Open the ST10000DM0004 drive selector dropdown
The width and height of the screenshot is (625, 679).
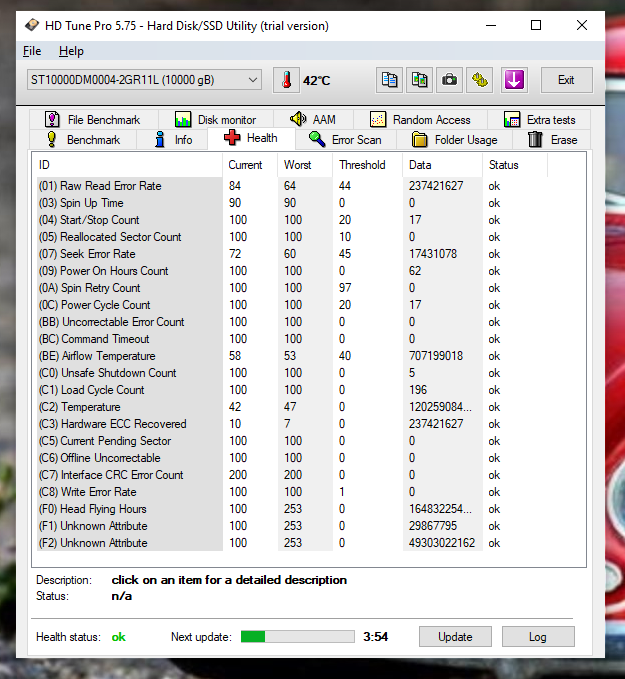[x=144, y=80]
